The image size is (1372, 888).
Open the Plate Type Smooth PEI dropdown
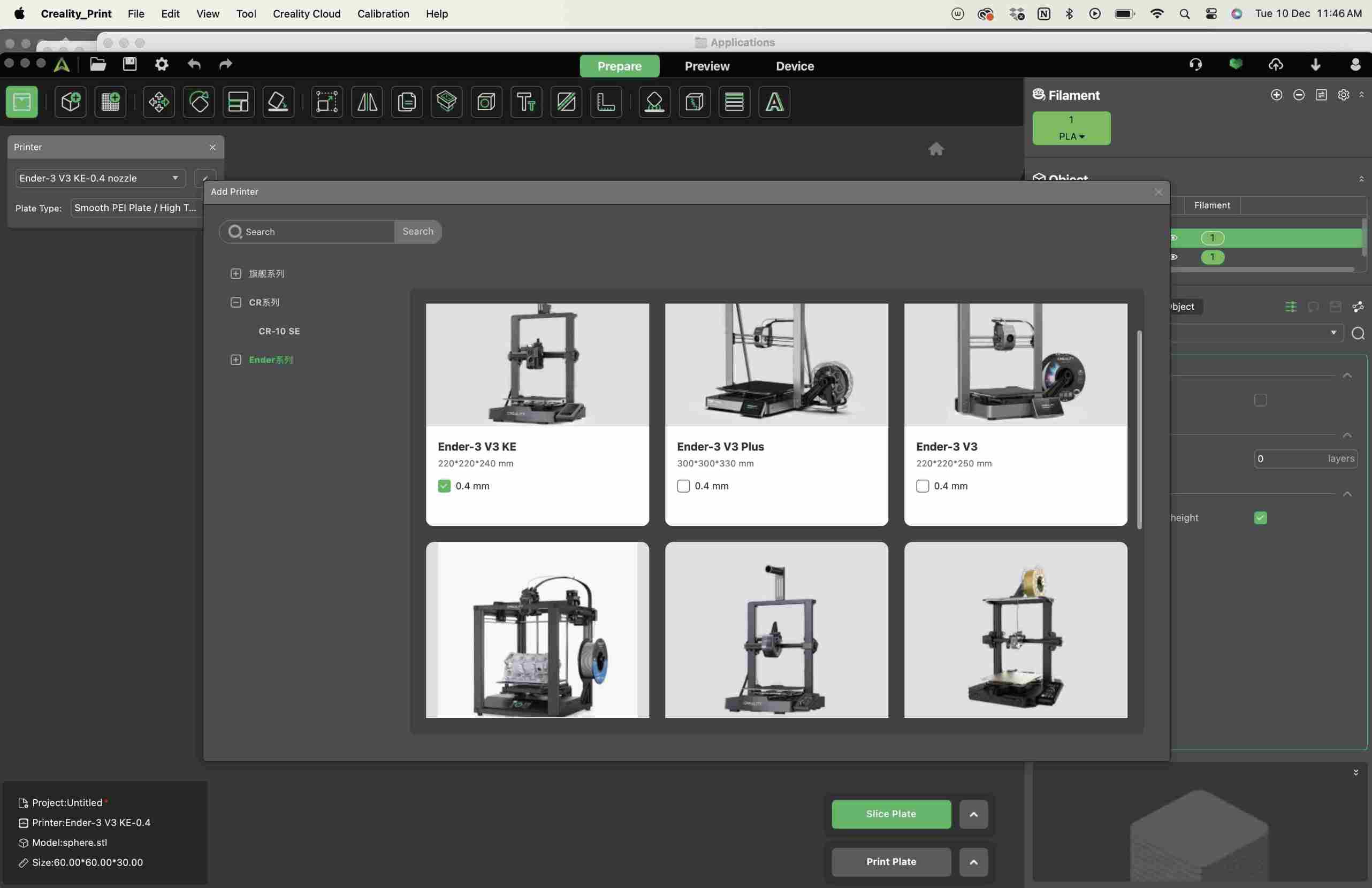click(136, 208)
